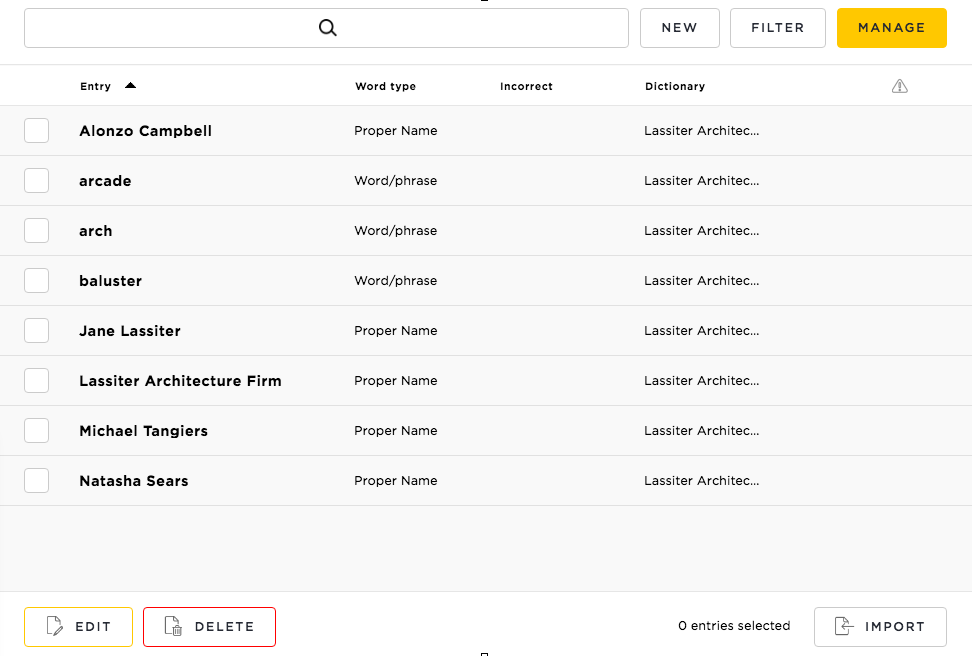This screenshot has height=656, width=972.
Task: Open the Michael Tangiers entry
Action: tap(143, 431)
